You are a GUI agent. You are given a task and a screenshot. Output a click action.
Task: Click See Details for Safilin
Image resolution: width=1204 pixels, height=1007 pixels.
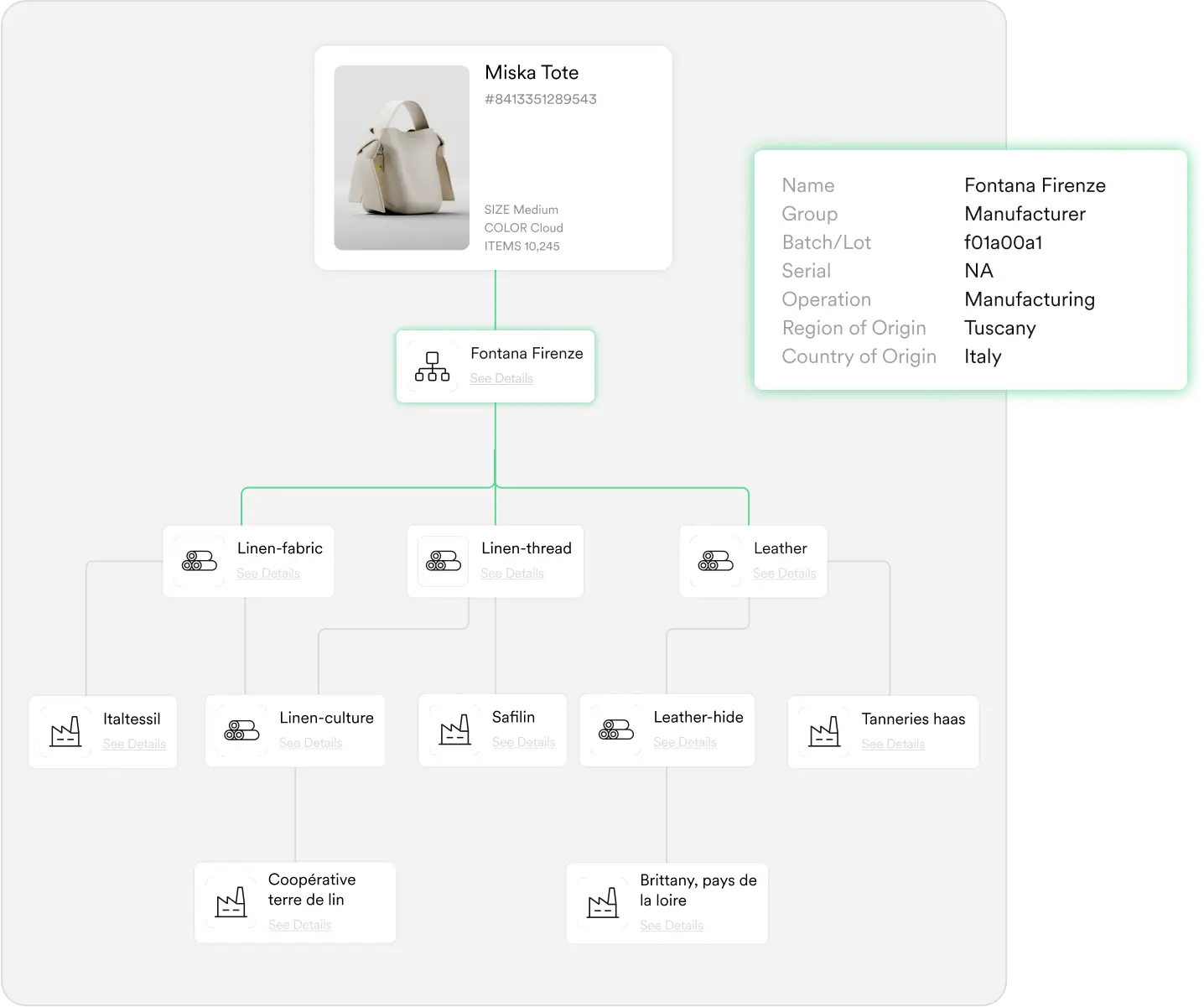[524, 742]
